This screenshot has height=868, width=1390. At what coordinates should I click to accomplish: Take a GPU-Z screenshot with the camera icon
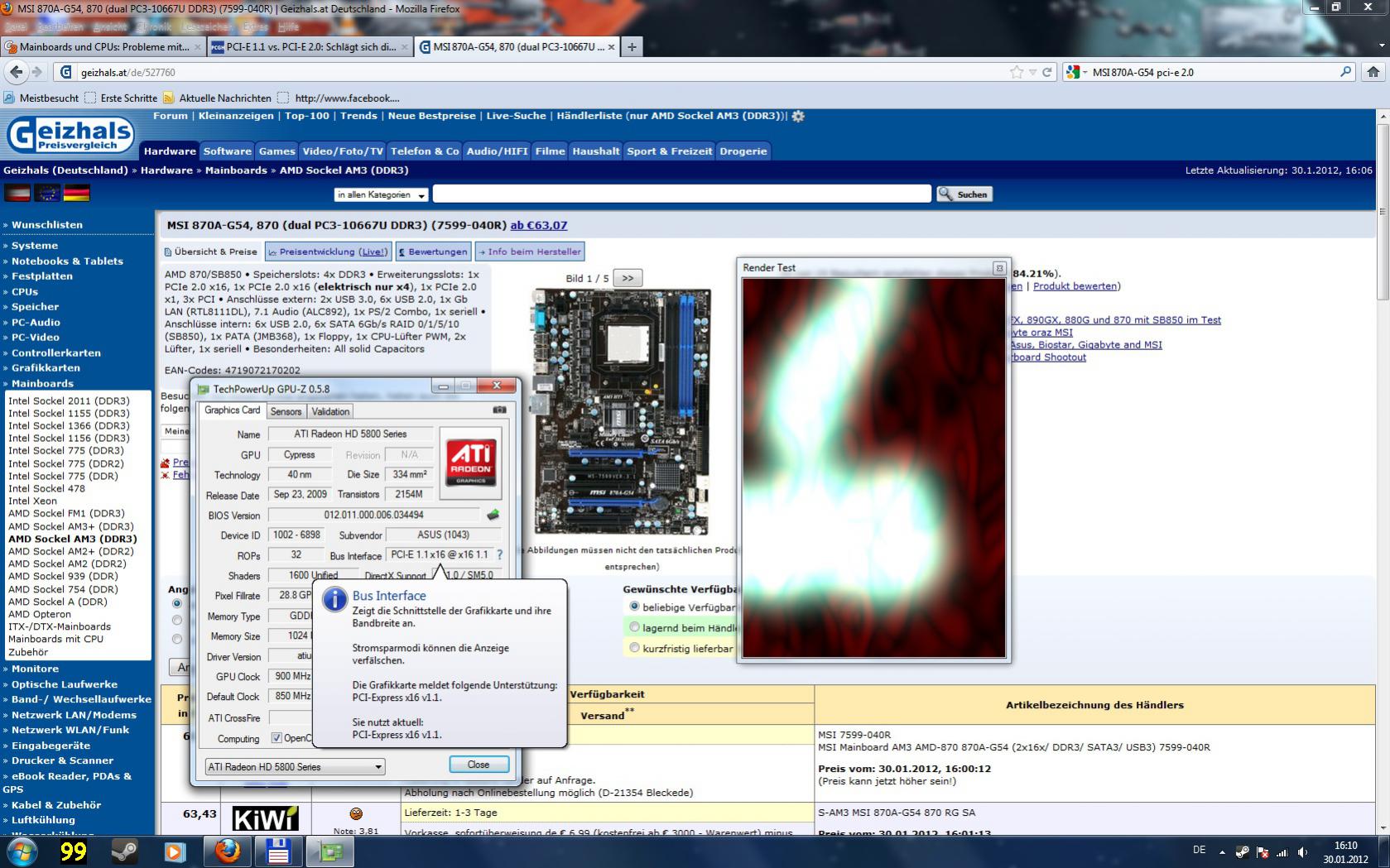click(499, 410)
